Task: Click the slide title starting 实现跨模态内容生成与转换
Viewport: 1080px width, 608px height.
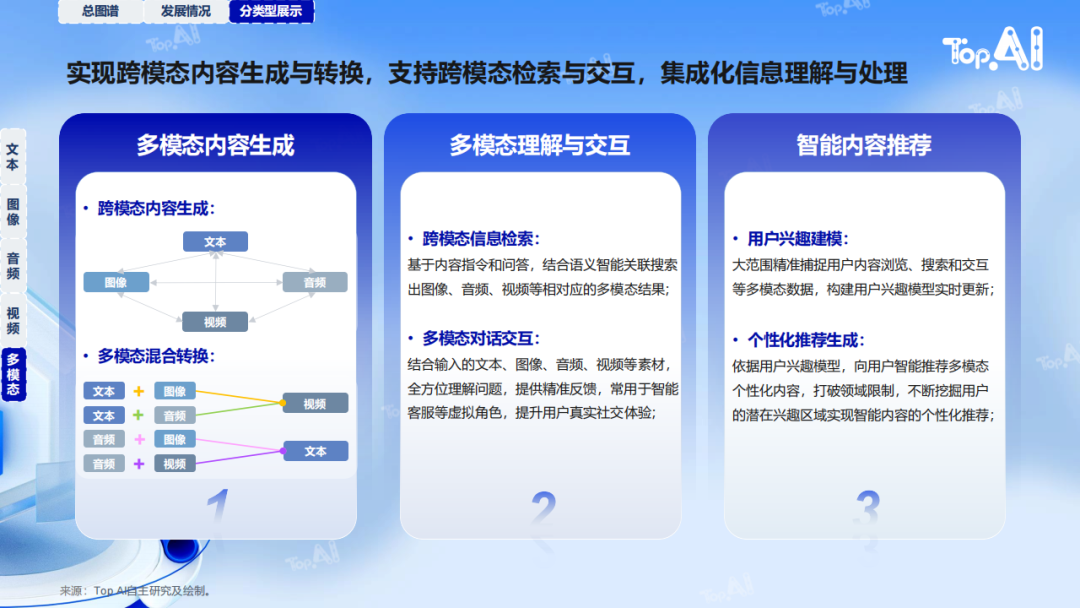Action: 487,73
